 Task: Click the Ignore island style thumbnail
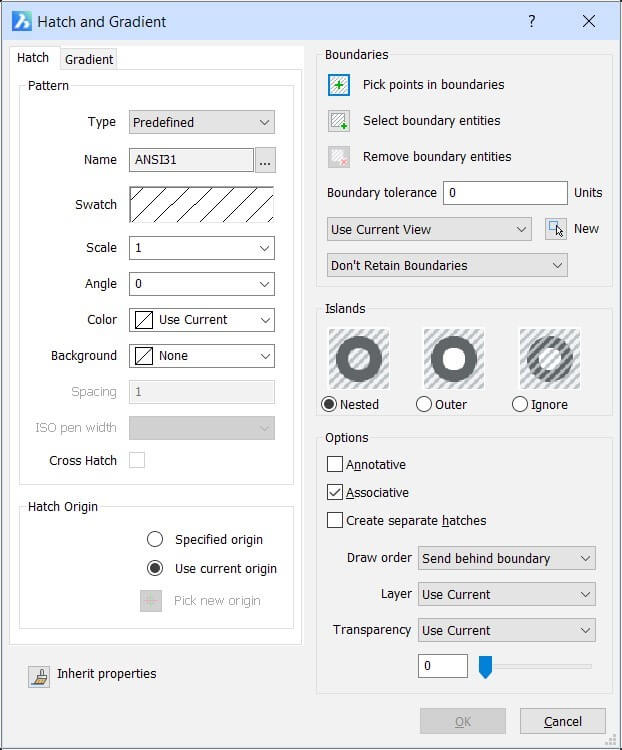tap(550, 359)
